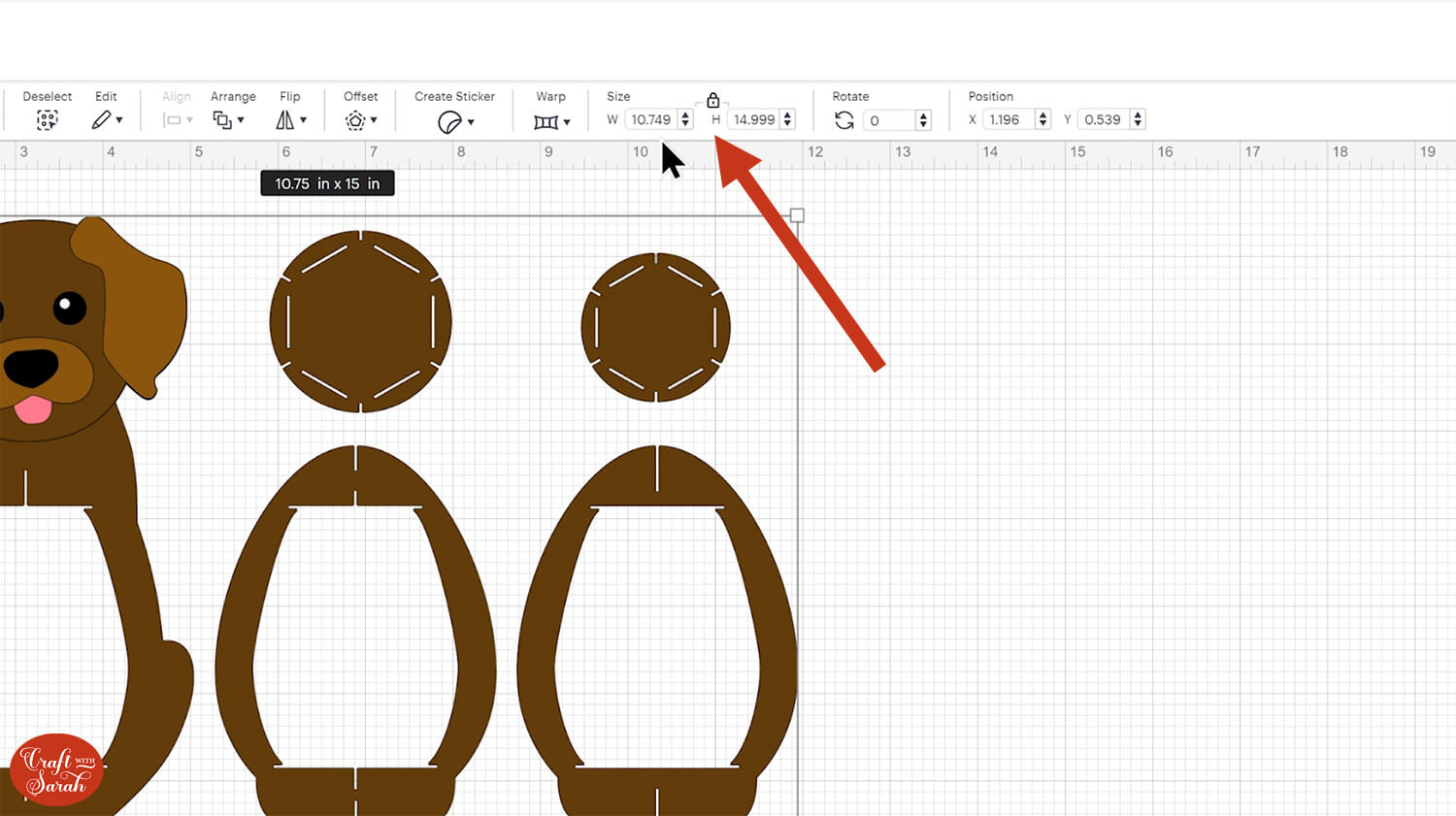Click the Rotate circular arrows icon
The image size is (1456, 816).
[x=844, y=120]
